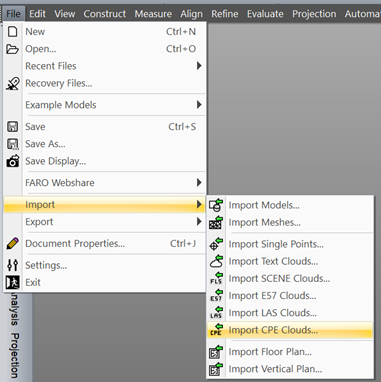Choose New from the File menu
The width and height of the screenshot is (381, 382).
pos(105,32)
